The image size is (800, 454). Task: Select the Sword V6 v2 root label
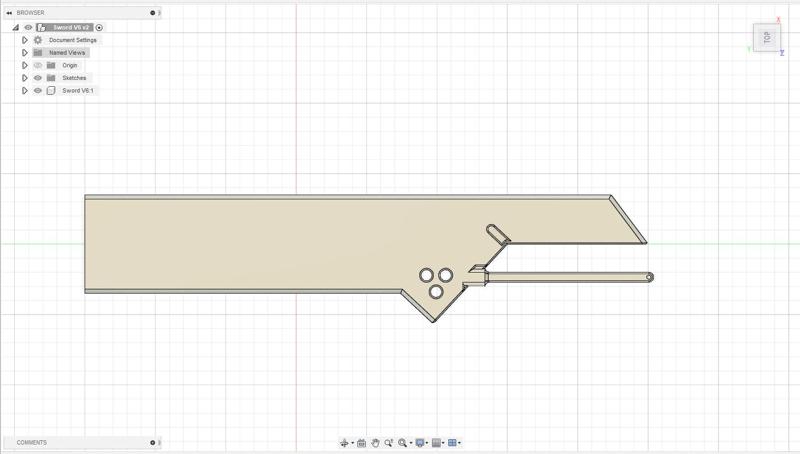tap(71, 28)
